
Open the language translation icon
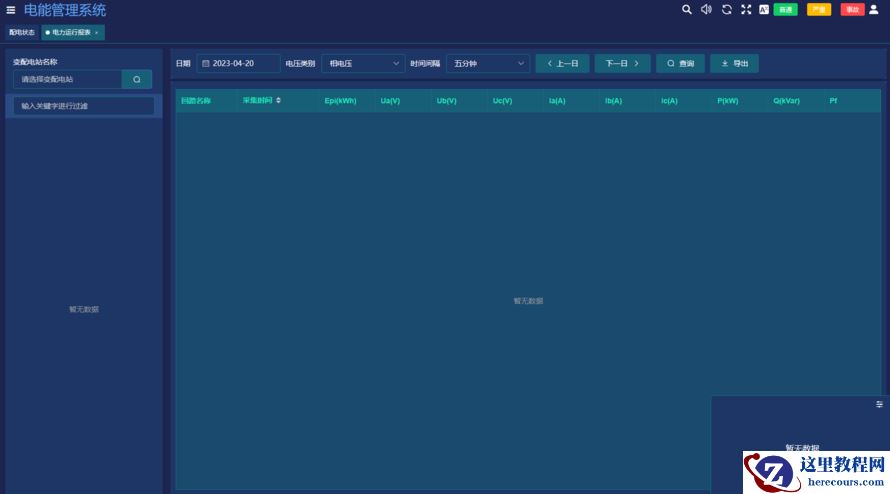[764, 10]
